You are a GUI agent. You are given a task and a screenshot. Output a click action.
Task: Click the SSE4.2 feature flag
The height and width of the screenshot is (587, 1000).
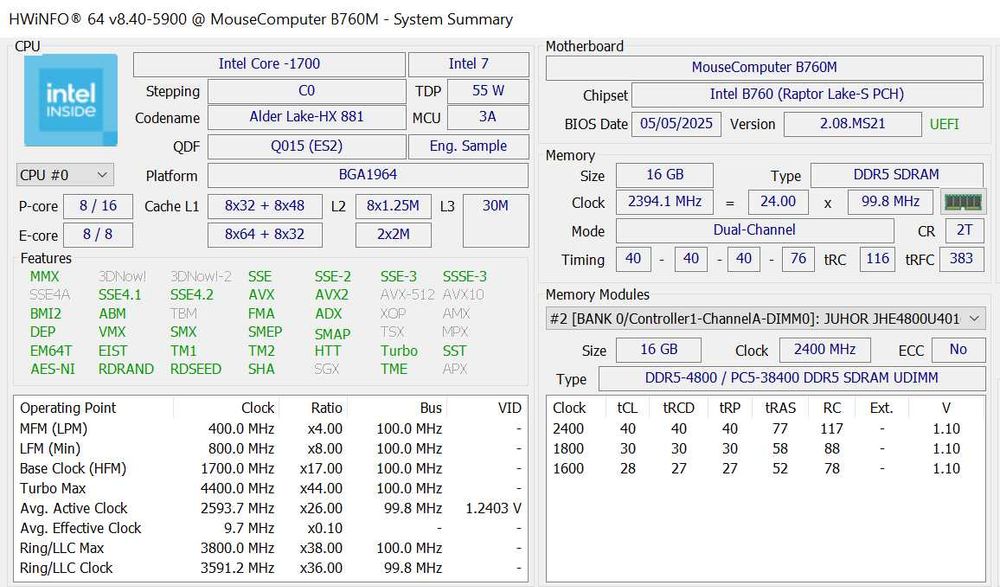(190, 295)
